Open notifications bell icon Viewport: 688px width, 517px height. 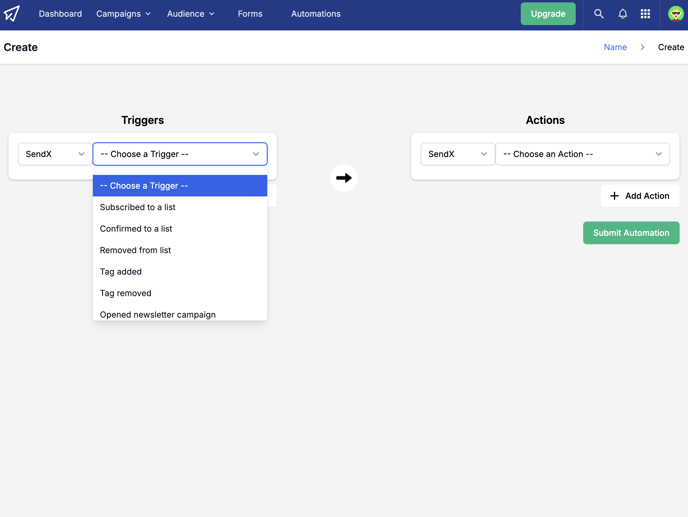click(x=622, y=14)
